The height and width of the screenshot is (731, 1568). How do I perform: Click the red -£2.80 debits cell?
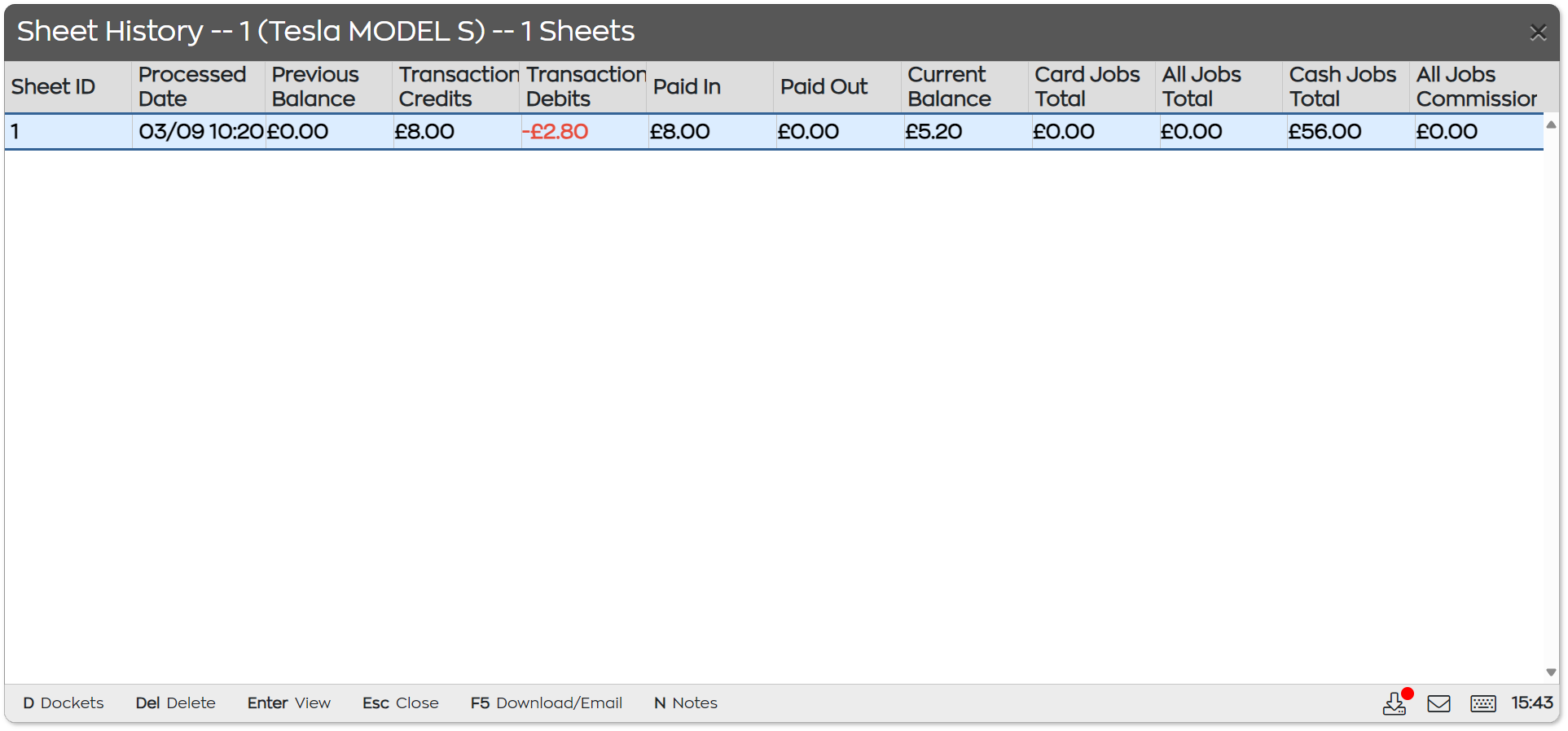click(x=585, y=132)
